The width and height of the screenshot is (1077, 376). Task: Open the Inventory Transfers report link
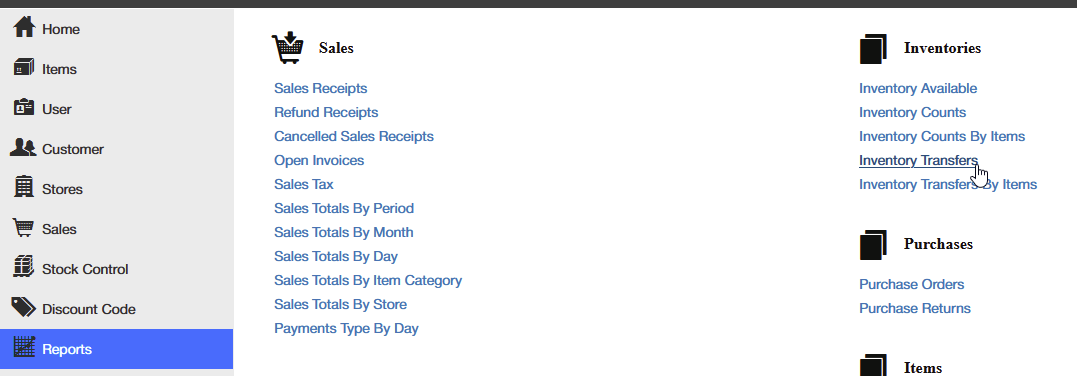[918, 160]
